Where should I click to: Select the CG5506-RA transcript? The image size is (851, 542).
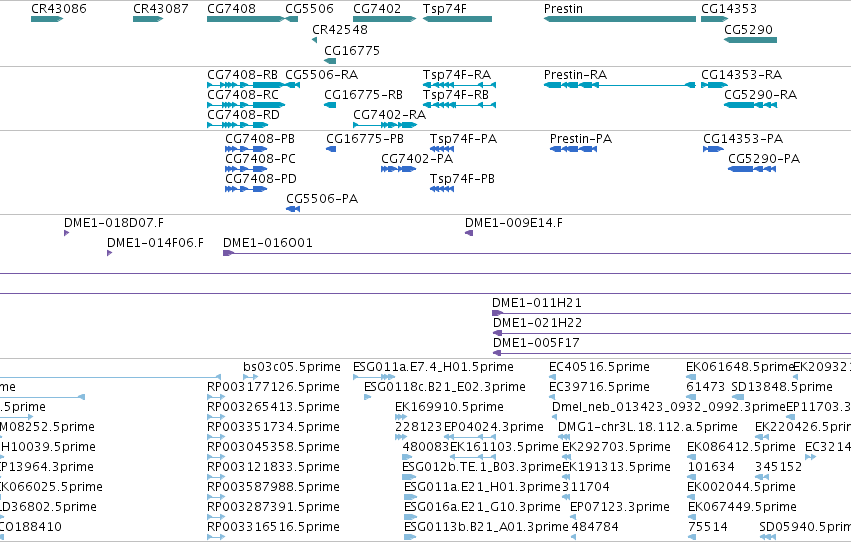click(293, 85)
